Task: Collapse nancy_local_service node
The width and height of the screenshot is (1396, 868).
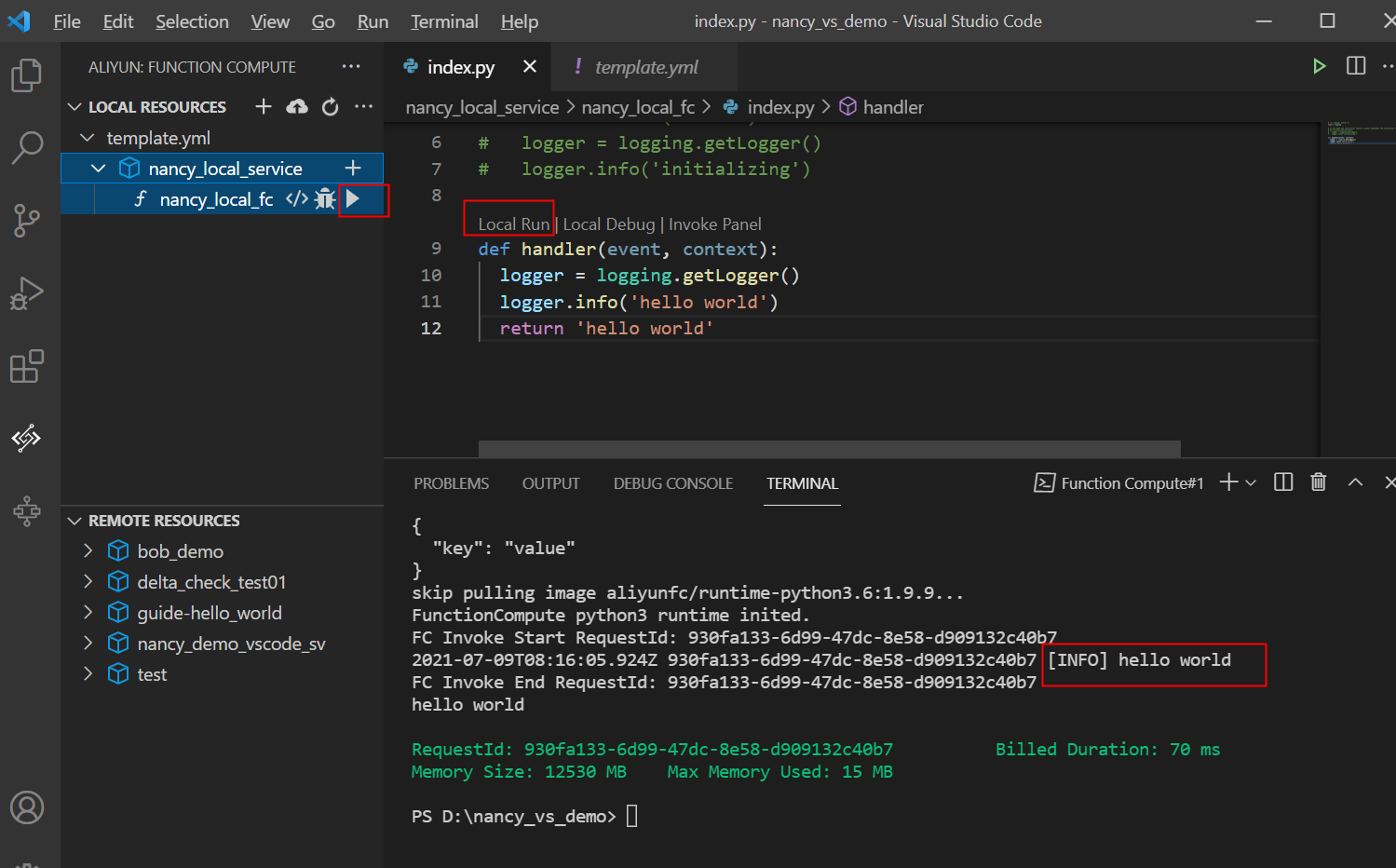Action: click(x=98, y=169)
